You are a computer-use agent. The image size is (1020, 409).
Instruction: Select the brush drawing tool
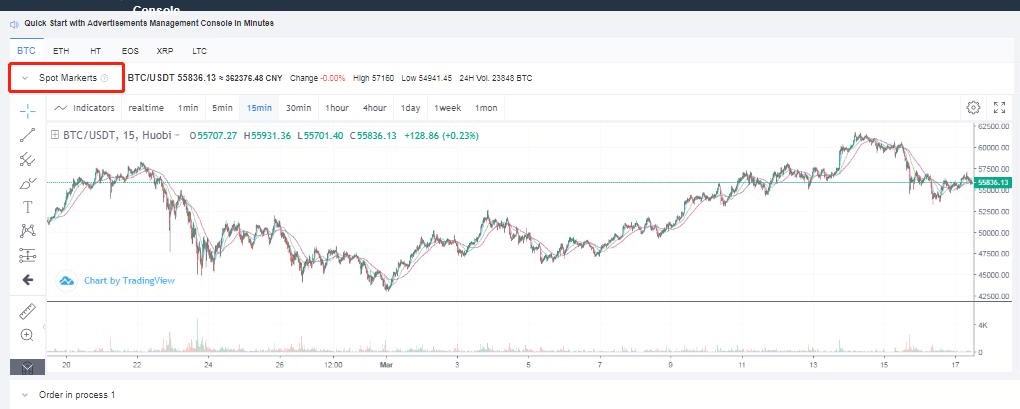[x=27, y=183]
